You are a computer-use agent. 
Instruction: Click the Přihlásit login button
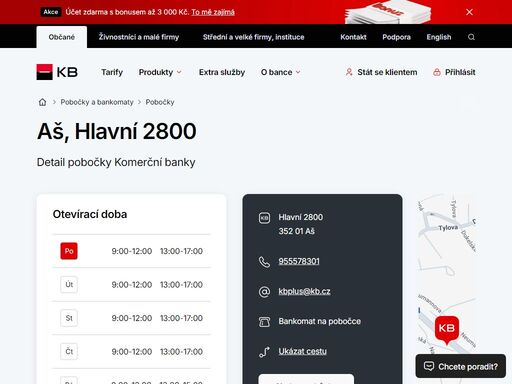(x=454, y=72)
